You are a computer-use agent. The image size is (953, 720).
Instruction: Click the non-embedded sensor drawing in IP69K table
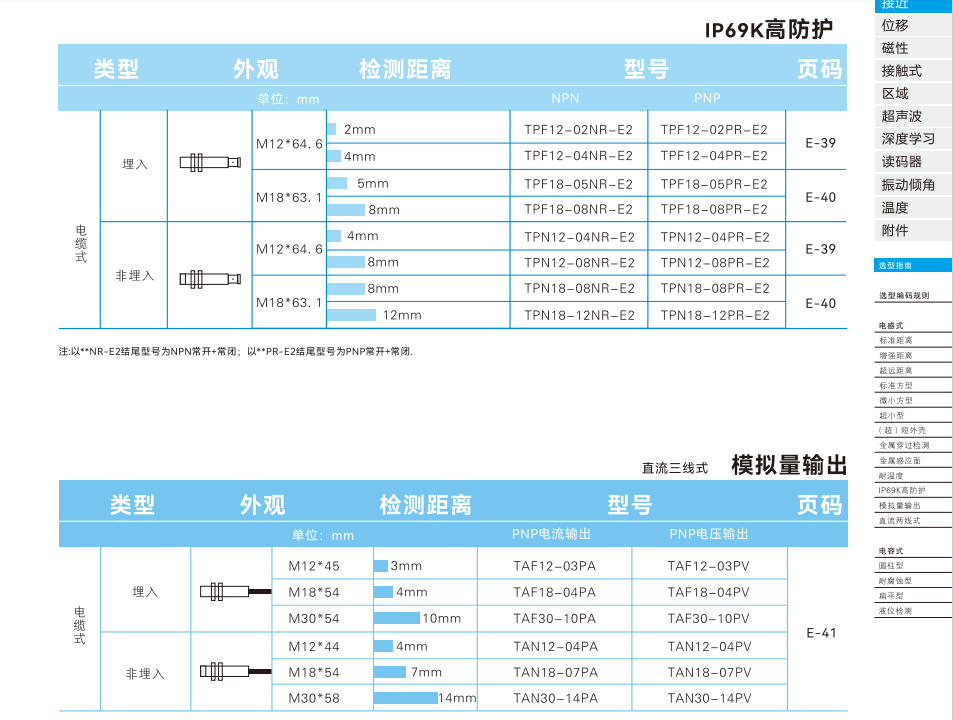(x=210, y=279)
